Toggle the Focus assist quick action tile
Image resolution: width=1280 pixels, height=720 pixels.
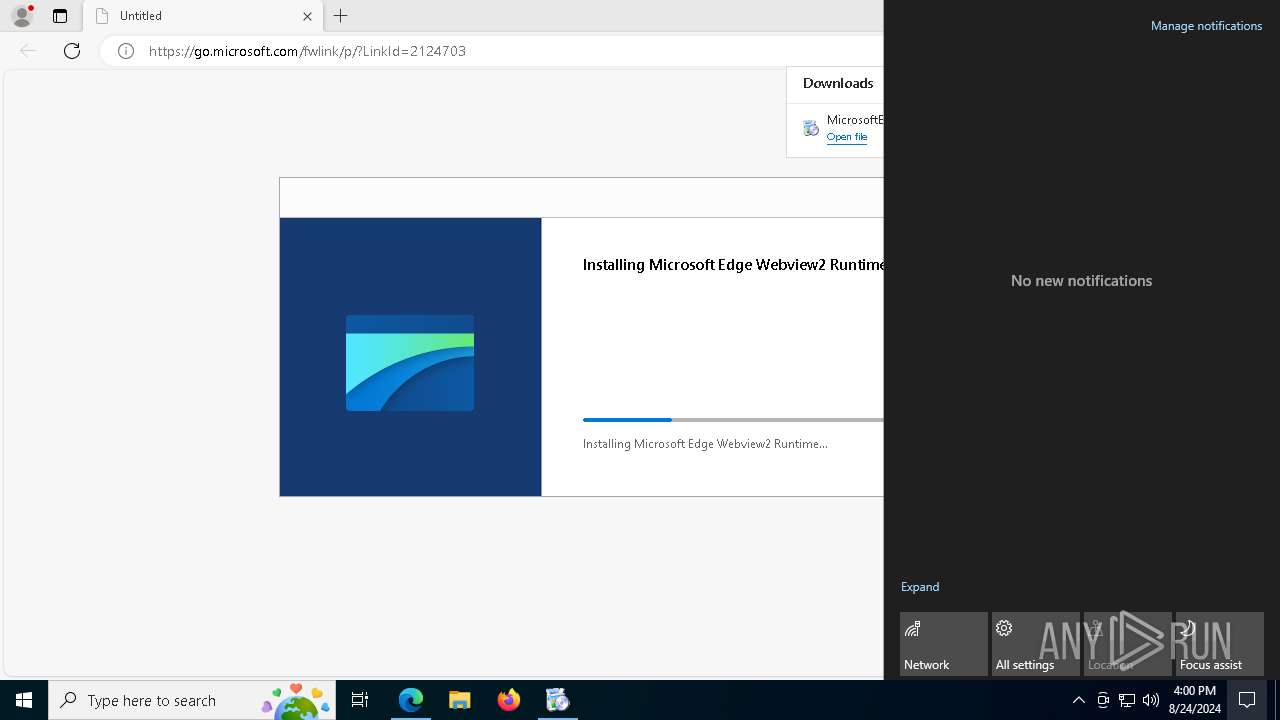click(x=1220, y=644)
